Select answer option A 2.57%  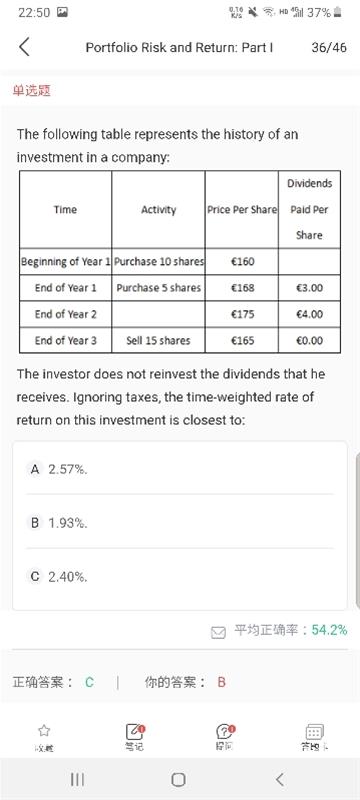pyautogui.click(x=180, y=469)
